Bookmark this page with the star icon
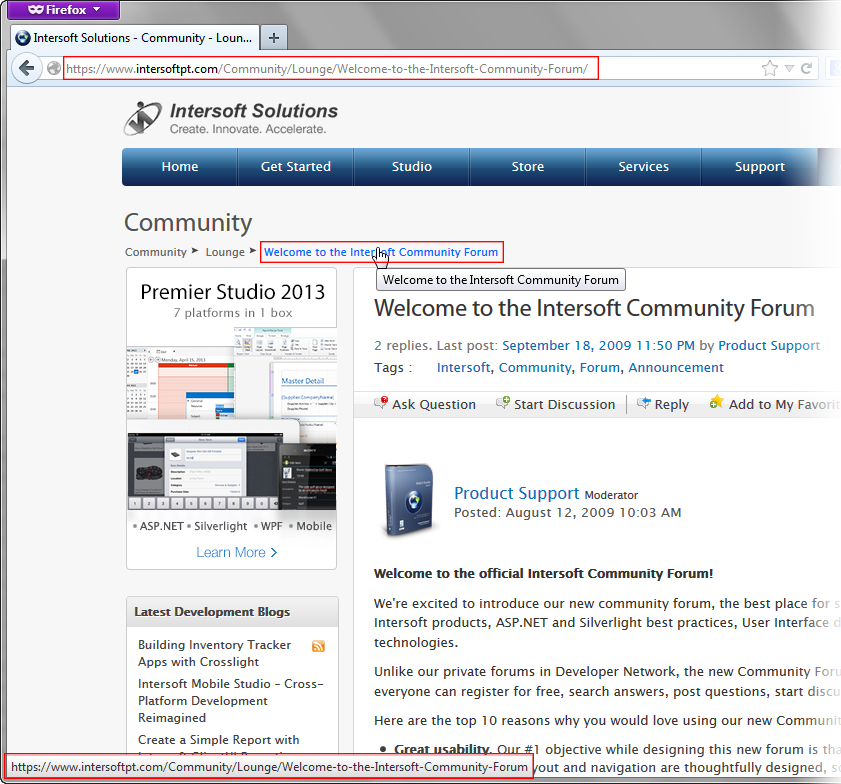This screenshot has height=784, width=841. (770, 68)
